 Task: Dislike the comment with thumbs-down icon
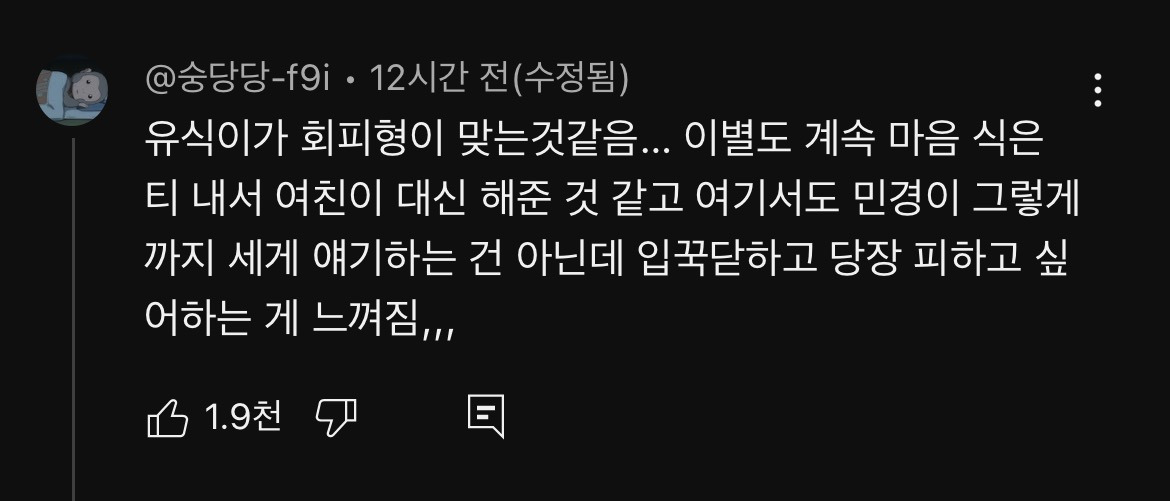point(336,417)
